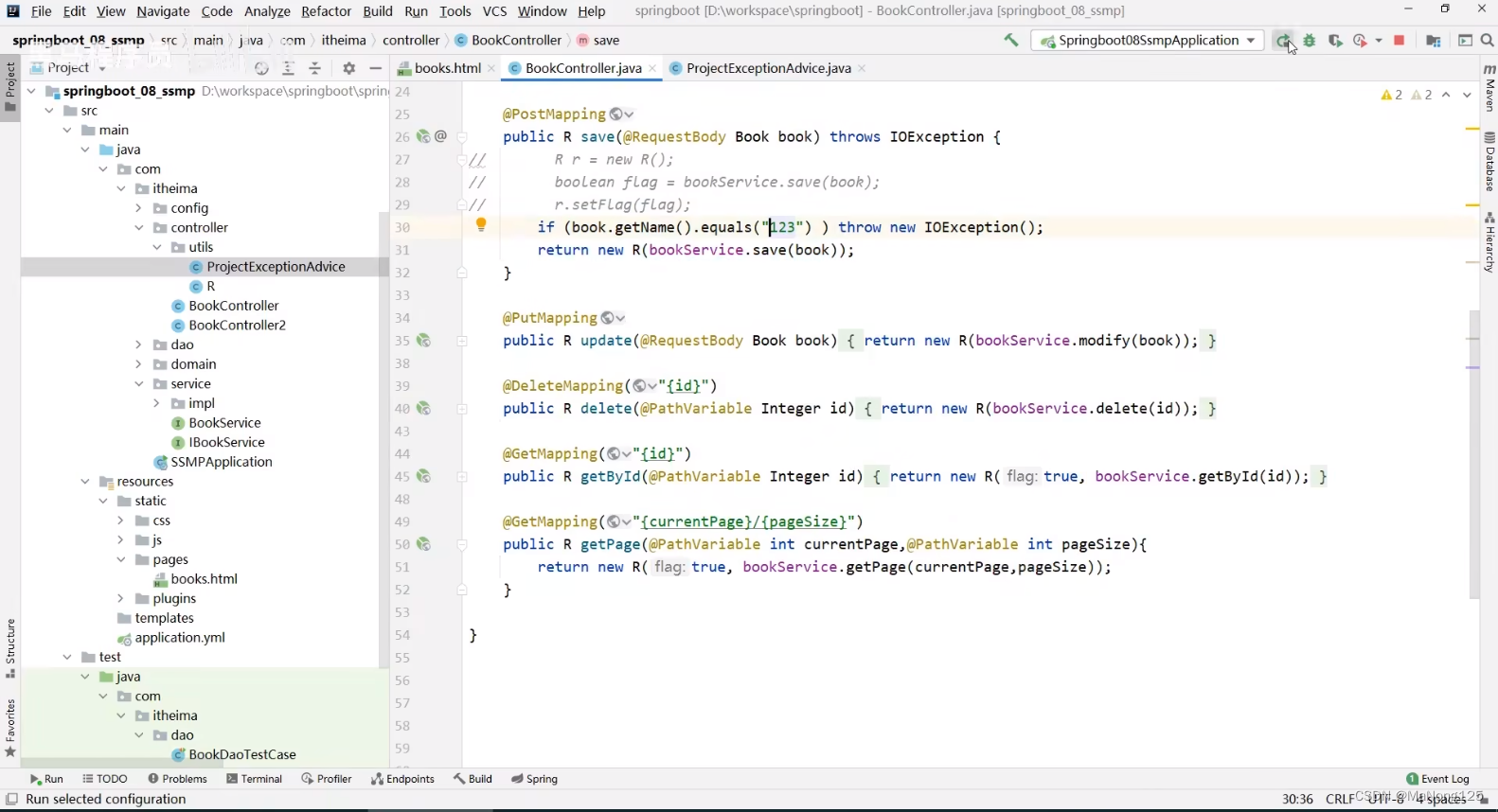
Task: Expand the folded update method on line 35
Action: pyautogui.click(x=462, y=341)
